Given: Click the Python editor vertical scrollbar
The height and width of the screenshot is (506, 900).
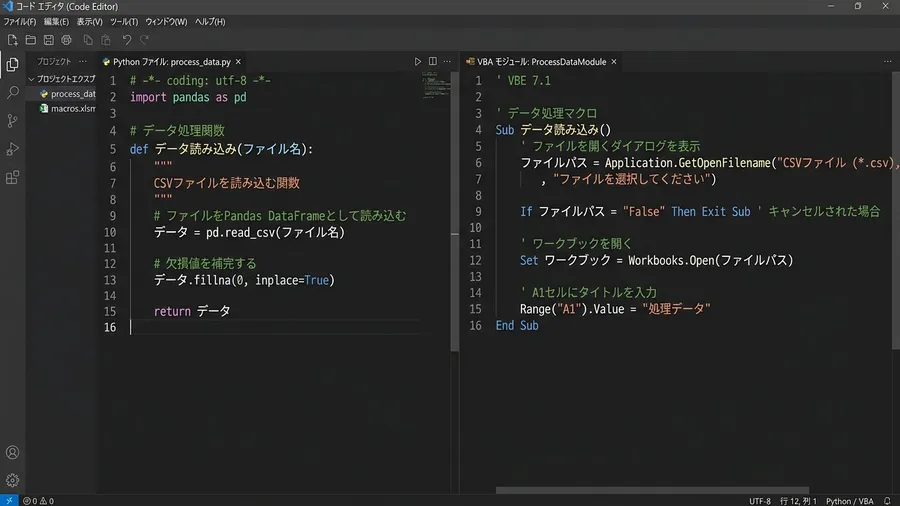Looking at the screenshot, I should pyautogui.click(x=455, y=211).
